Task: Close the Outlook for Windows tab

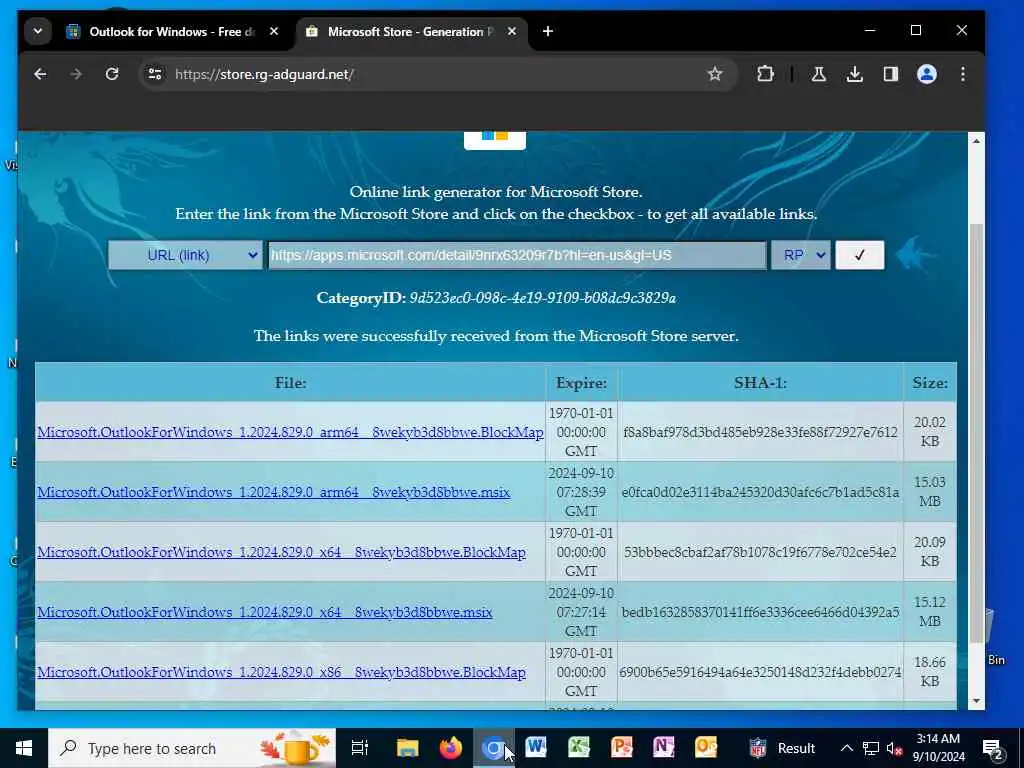Action: point(274,31)
